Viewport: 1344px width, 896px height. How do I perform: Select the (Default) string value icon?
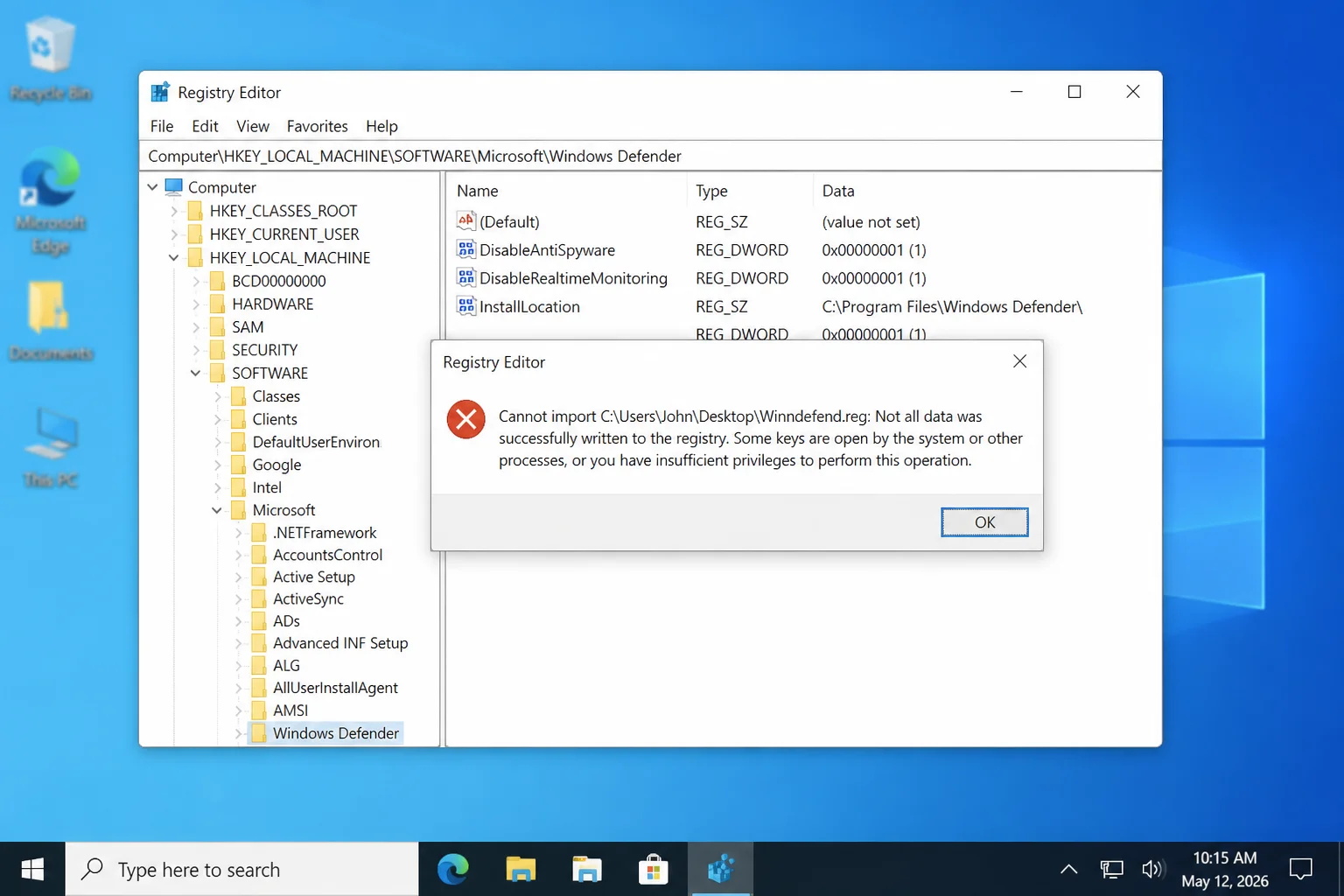click(466, 221)
